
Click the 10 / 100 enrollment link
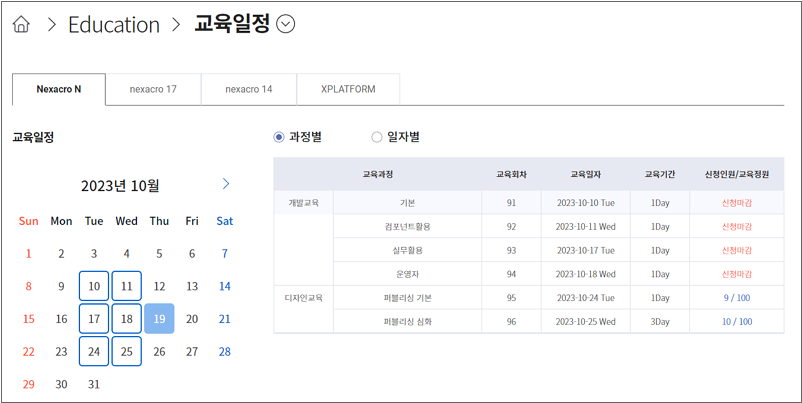(736, 322)
